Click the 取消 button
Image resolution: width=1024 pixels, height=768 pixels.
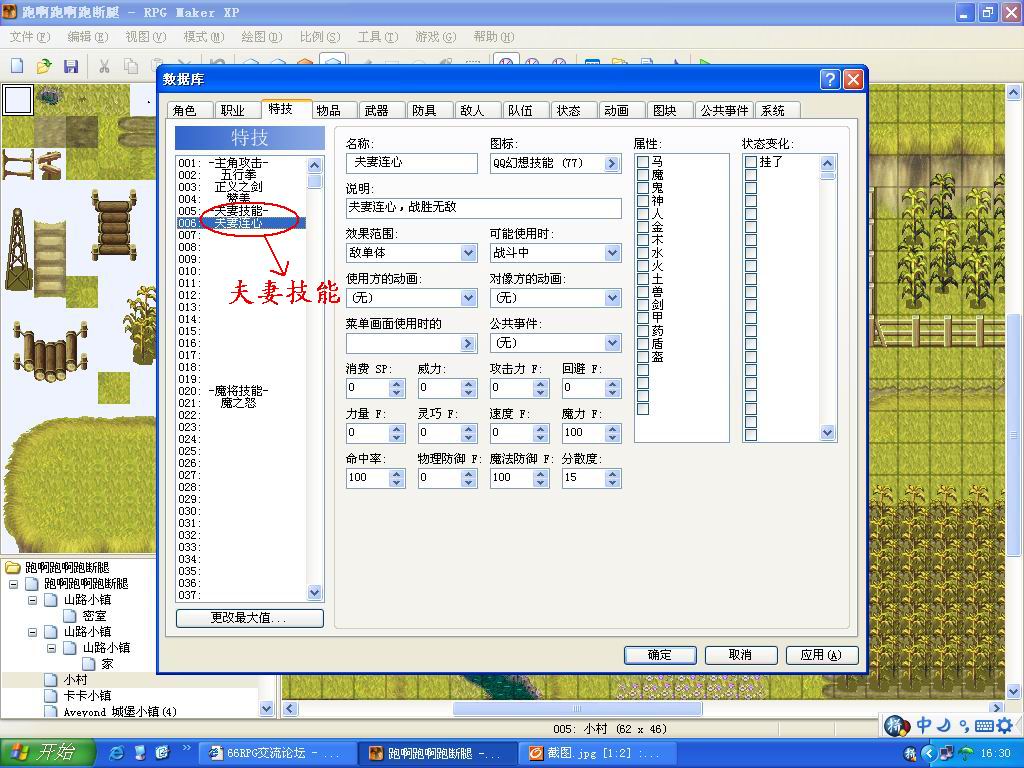[741, 655]
